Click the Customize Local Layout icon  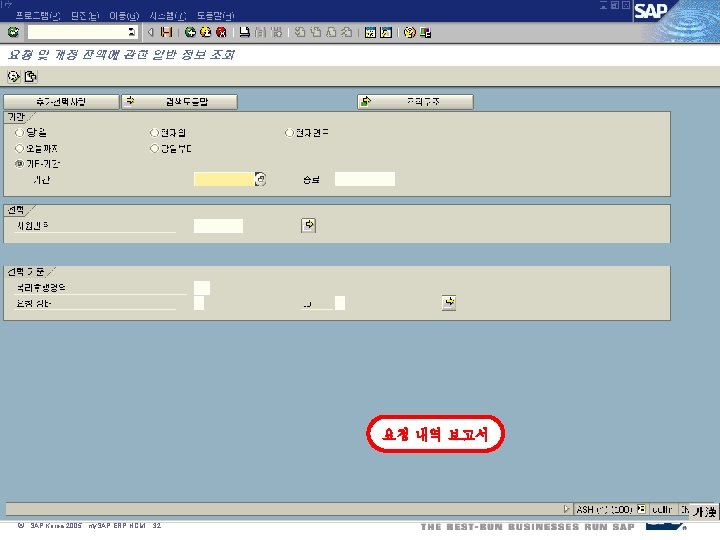pyautogui.click(x=425, y=32)
